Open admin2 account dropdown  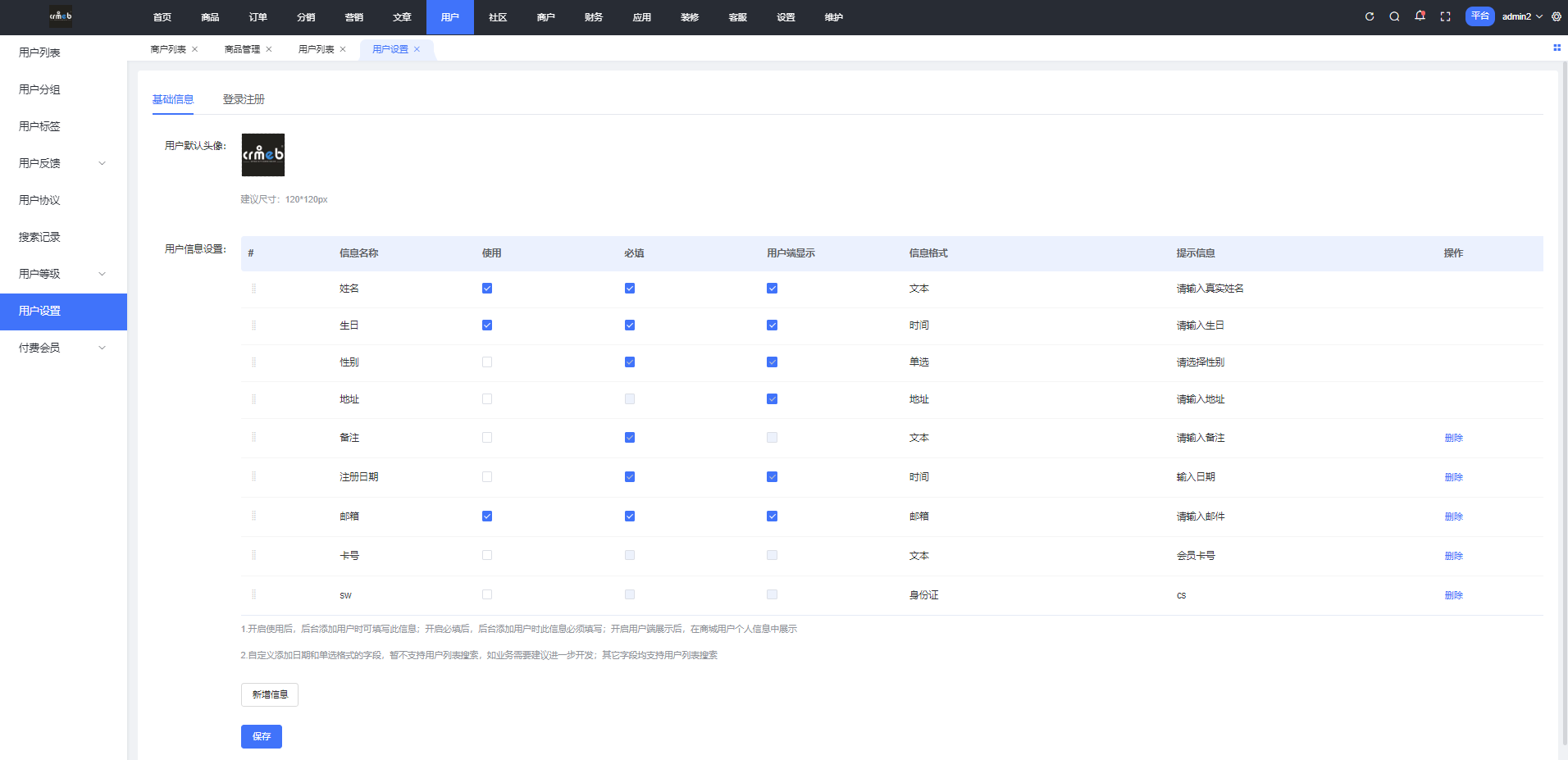click(1521, 16)
